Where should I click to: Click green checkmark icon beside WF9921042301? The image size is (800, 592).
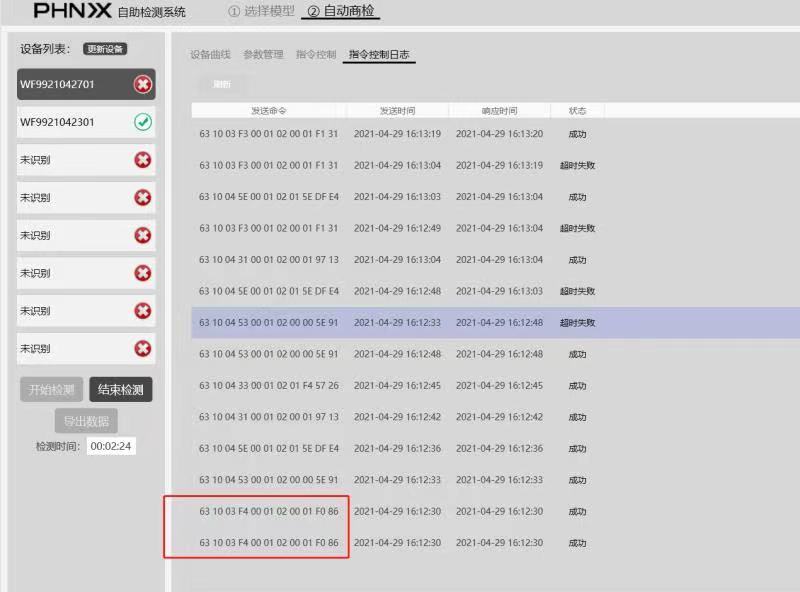pyautogui.click(x=143, y=122)
